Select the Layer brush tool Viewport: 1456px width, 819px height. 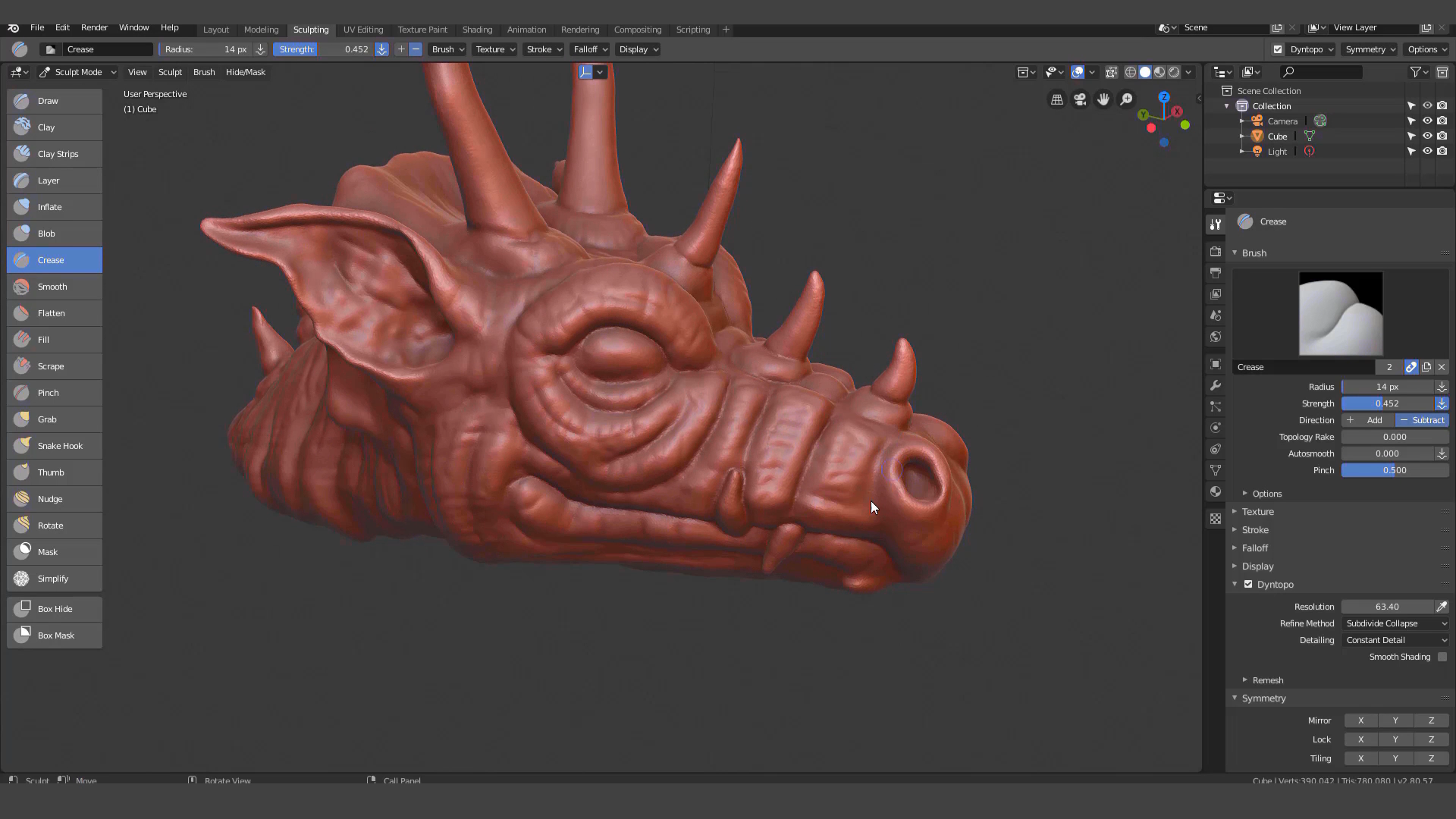[55, 180]
